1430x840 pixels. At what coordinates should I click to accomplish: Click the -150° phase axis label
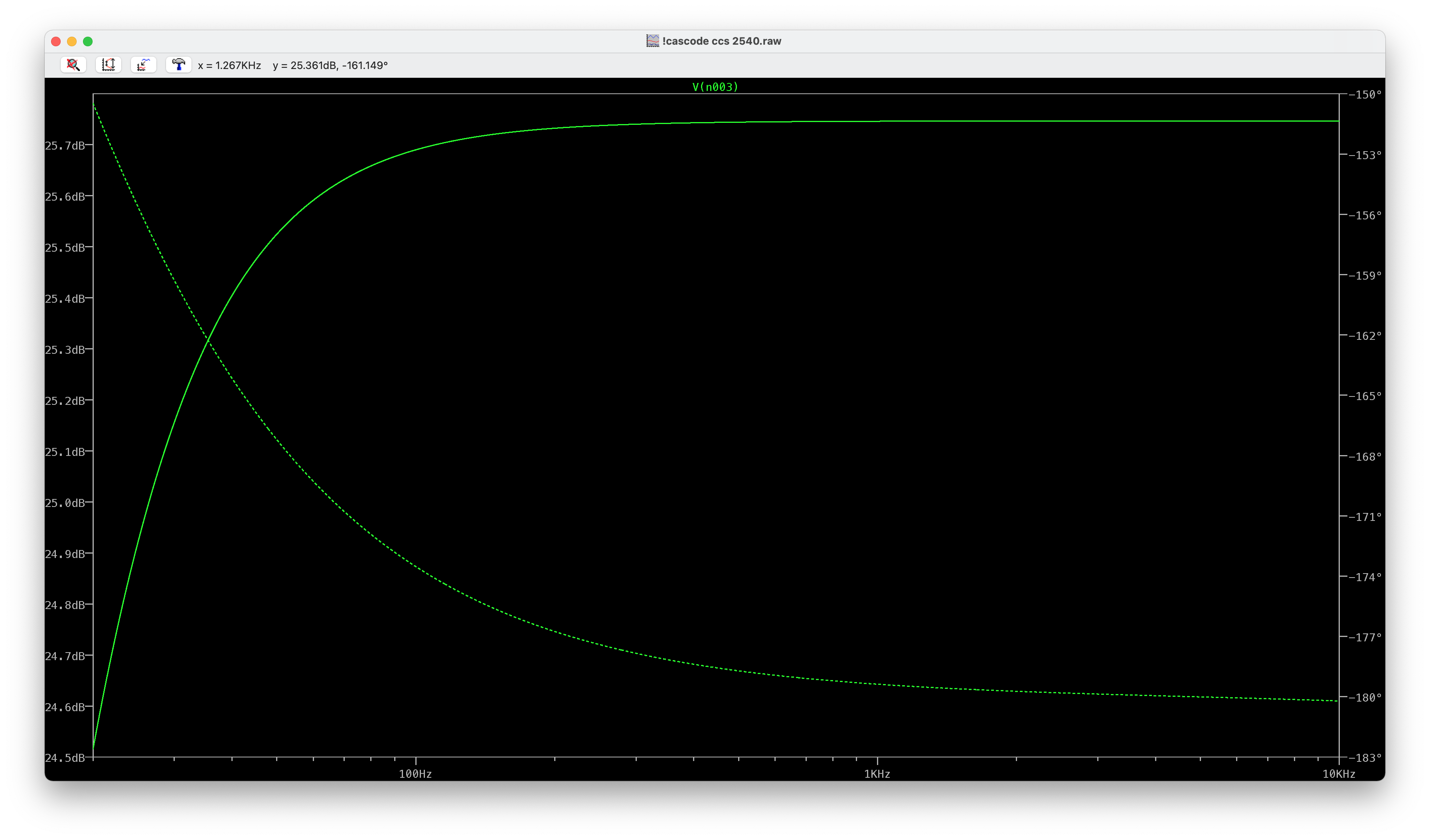[x=1365, y=95]
